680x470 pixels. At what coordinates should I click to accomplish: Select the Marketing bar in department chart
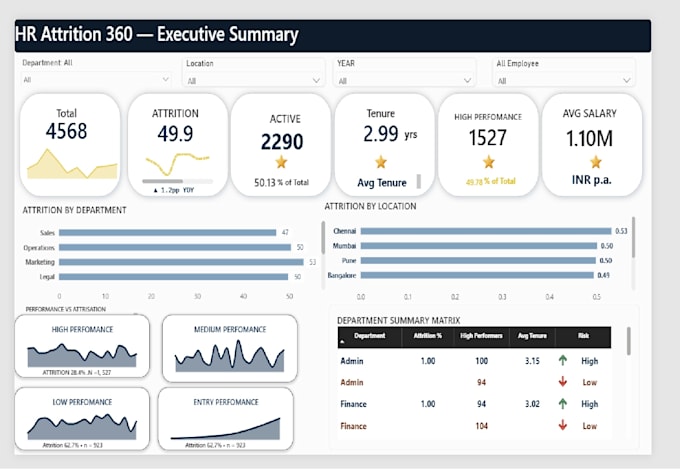(181, 262)
